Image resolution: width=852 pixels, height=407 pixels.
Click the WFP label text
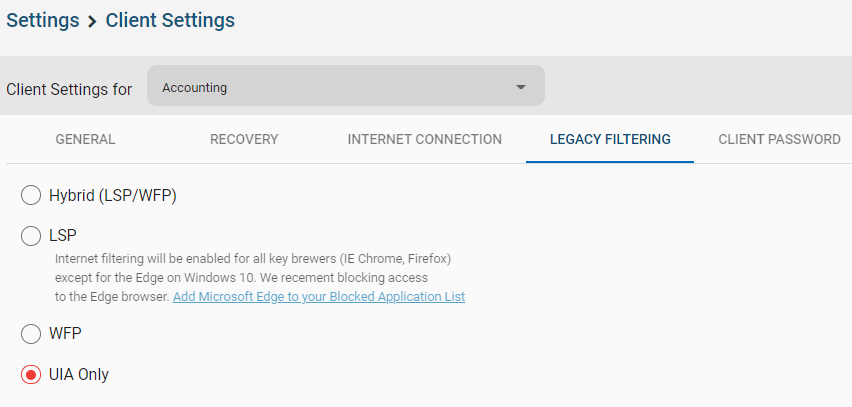pyautogui.click(x=65, y=333)
